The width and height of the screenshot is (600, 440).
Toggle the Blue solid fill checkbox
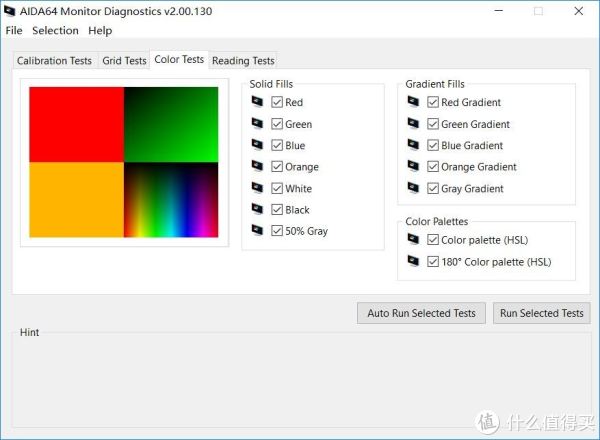pyautogui.click(x=277, y=145)
